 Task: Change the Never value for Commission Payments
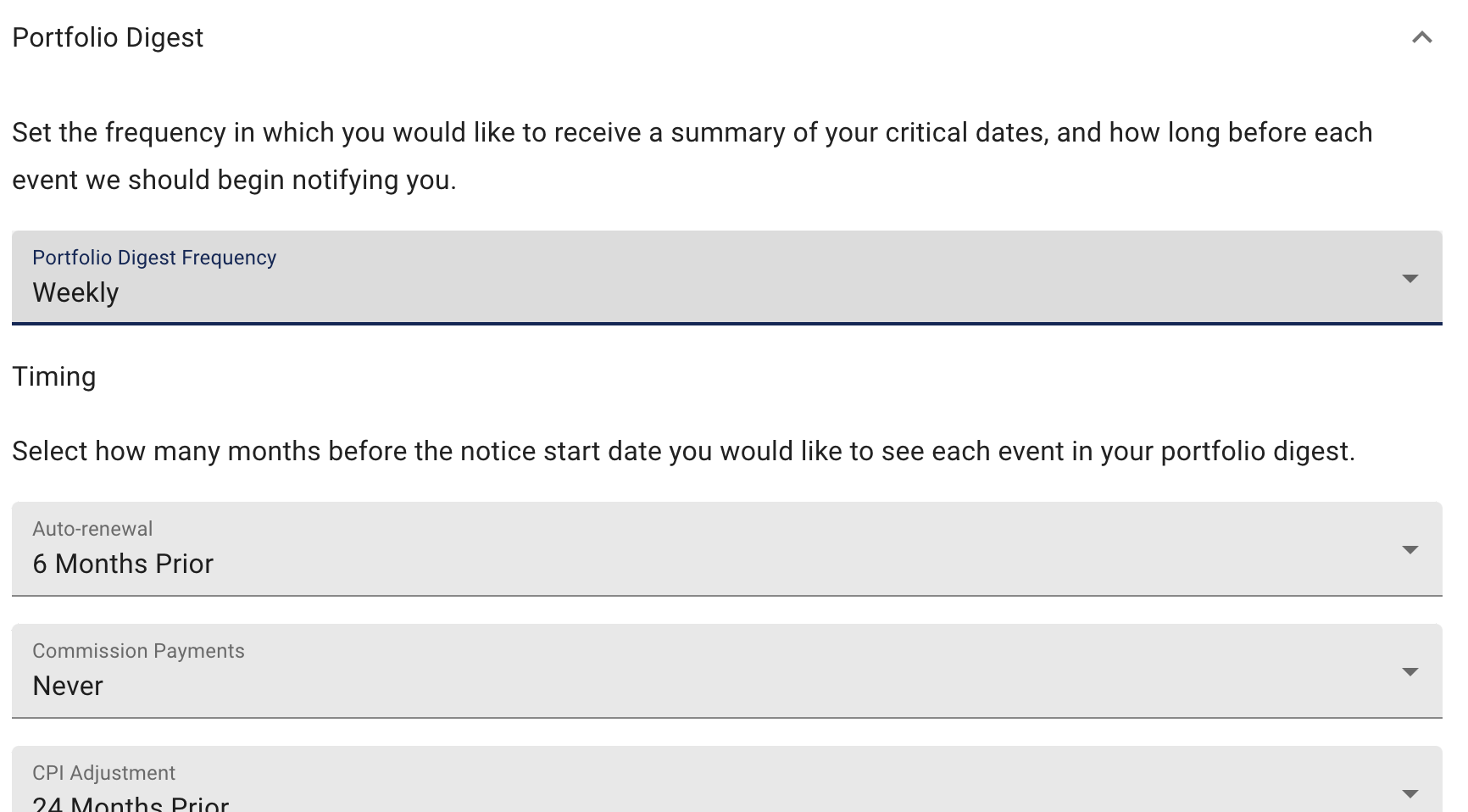point(68,687)
